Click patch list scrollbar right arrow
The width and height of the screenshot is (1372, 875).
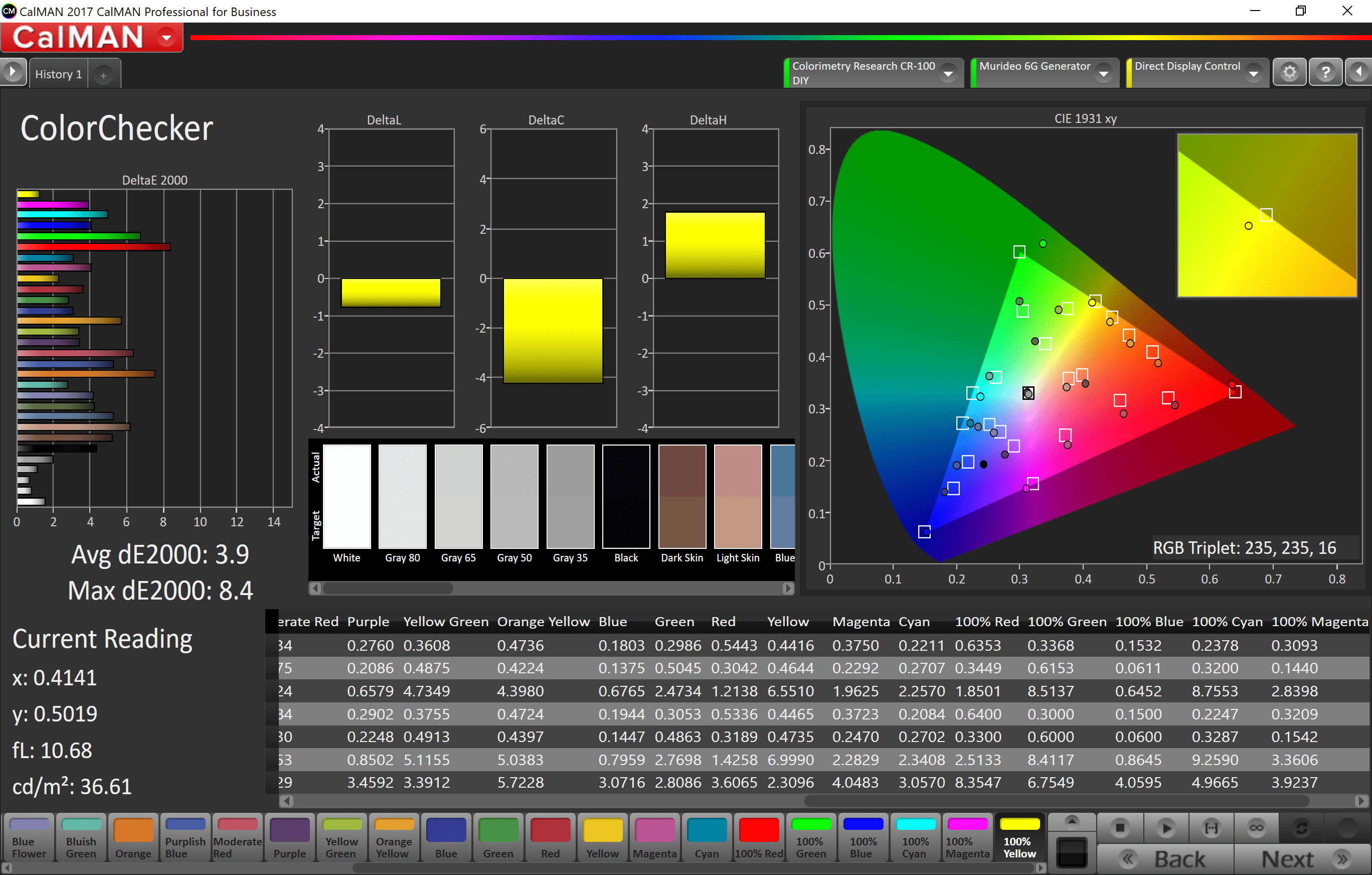[1041, 867]
